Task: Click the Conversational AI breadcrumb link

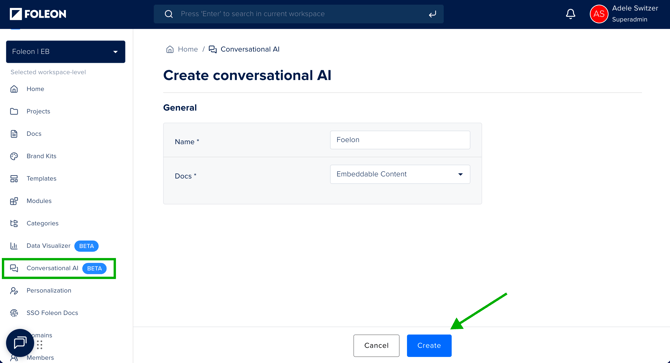Action: 250,49
